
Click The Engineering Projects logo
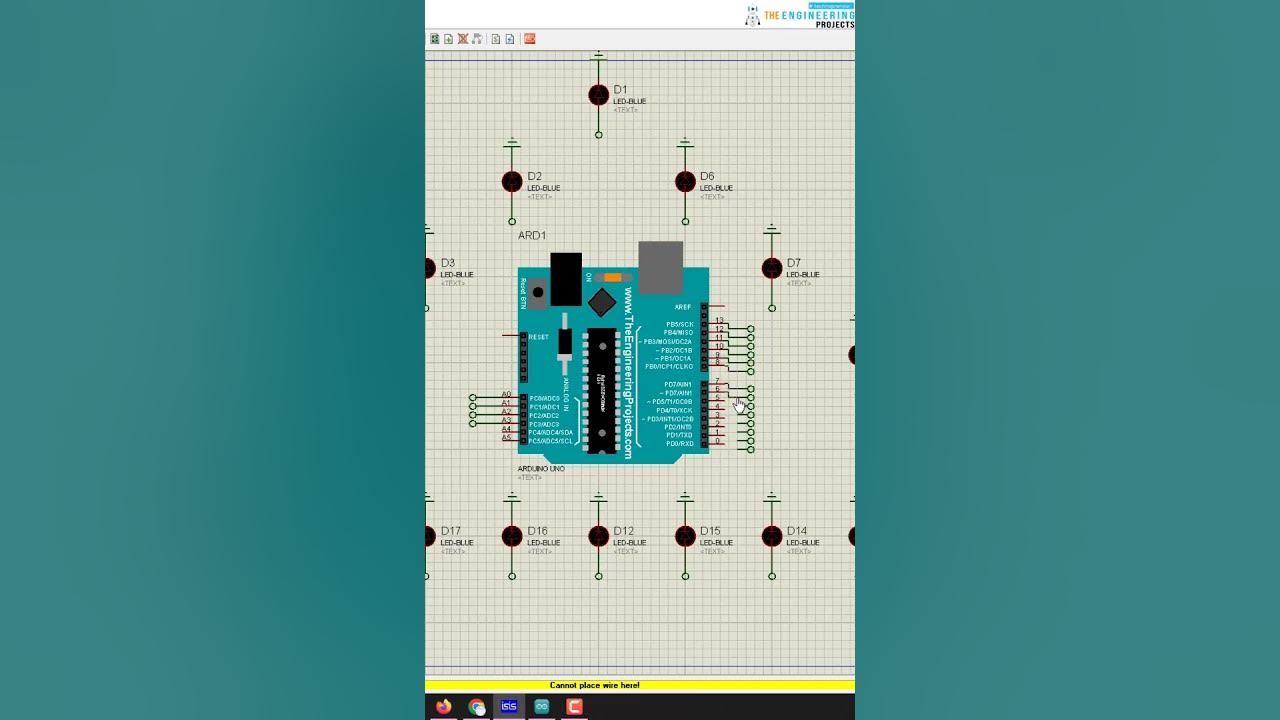[799, 15]
